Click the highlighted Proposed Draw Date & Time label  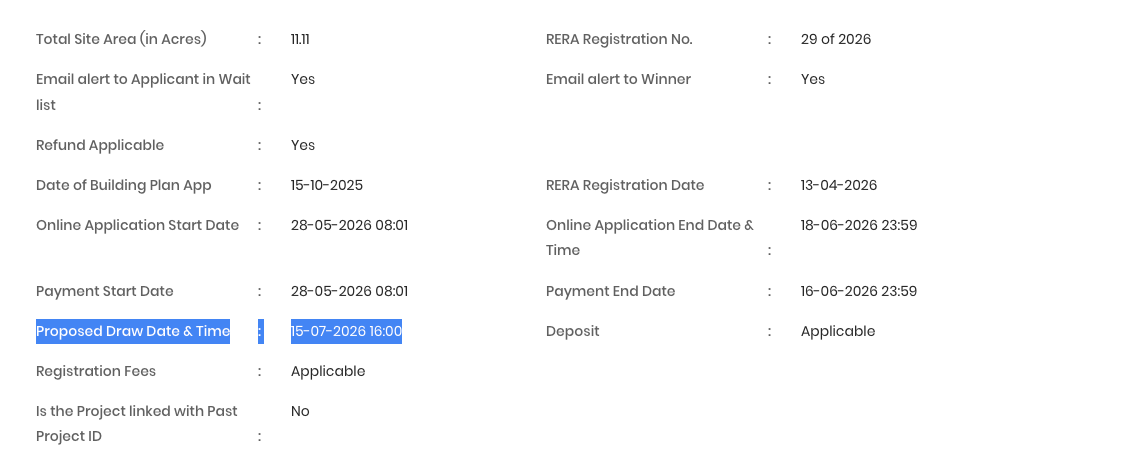pyautogui.click(x=133, y=332)
